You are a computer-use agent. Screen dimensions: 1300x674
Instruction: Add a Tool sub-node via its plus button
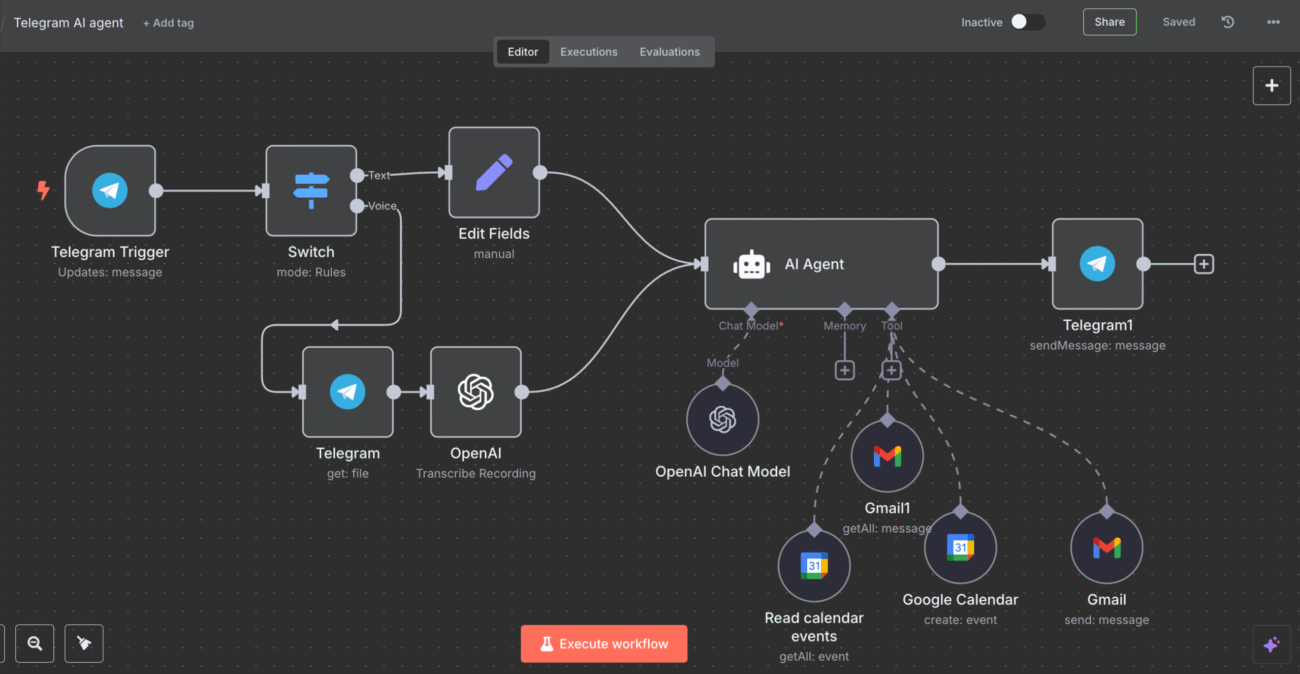[x=891, y=369]
